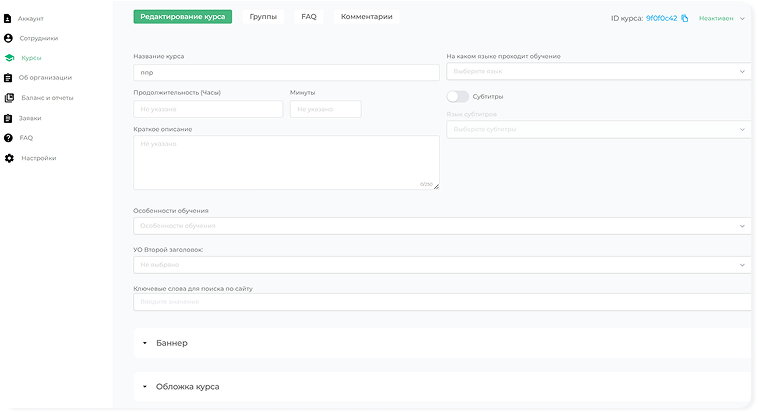
Task: Click the Название курса input field
Action: (x=286, y=73)
